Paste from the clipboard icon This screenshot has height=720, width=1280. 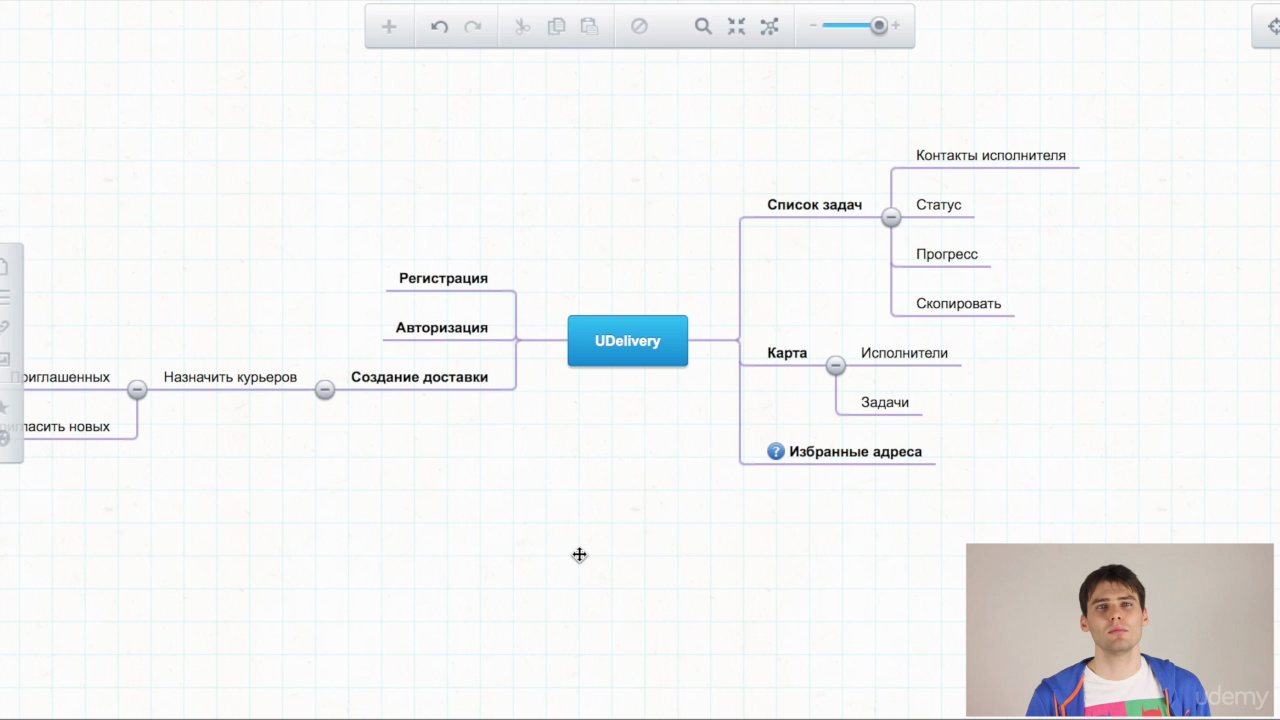(589, 27)
